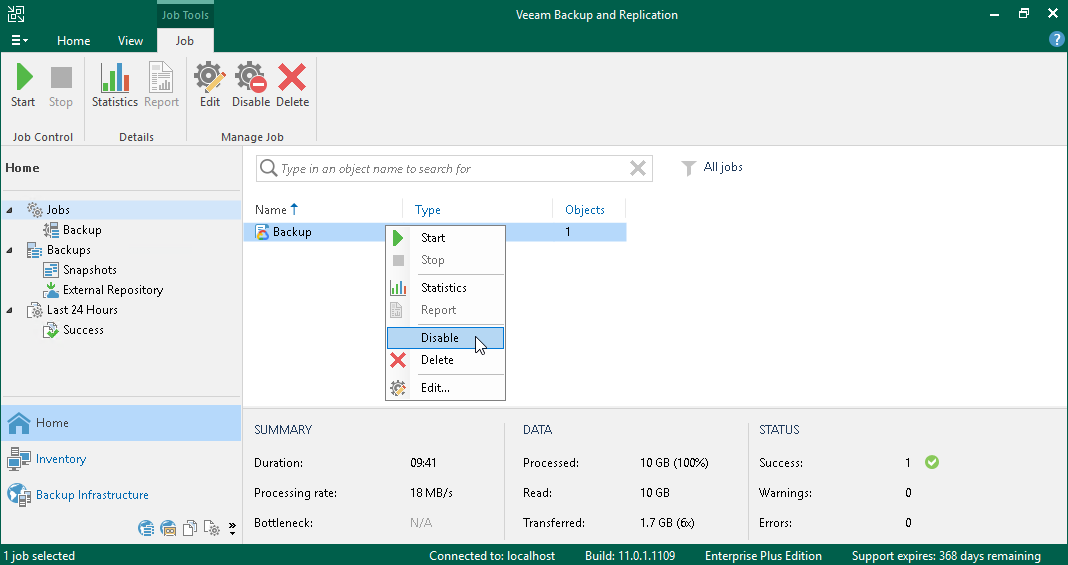Click the Transferred value 1.7 GB (6x)
1068x565 pixels.
(x=667, y=523)
